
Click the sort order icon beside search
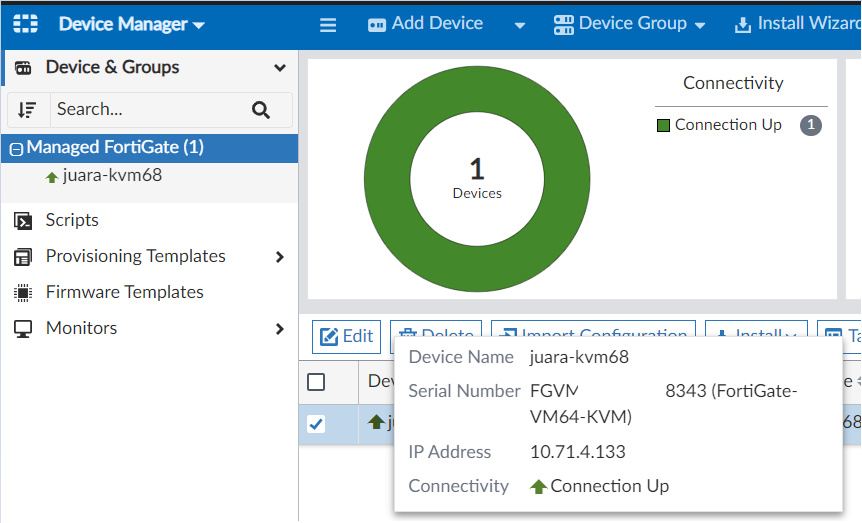point(27,110)
